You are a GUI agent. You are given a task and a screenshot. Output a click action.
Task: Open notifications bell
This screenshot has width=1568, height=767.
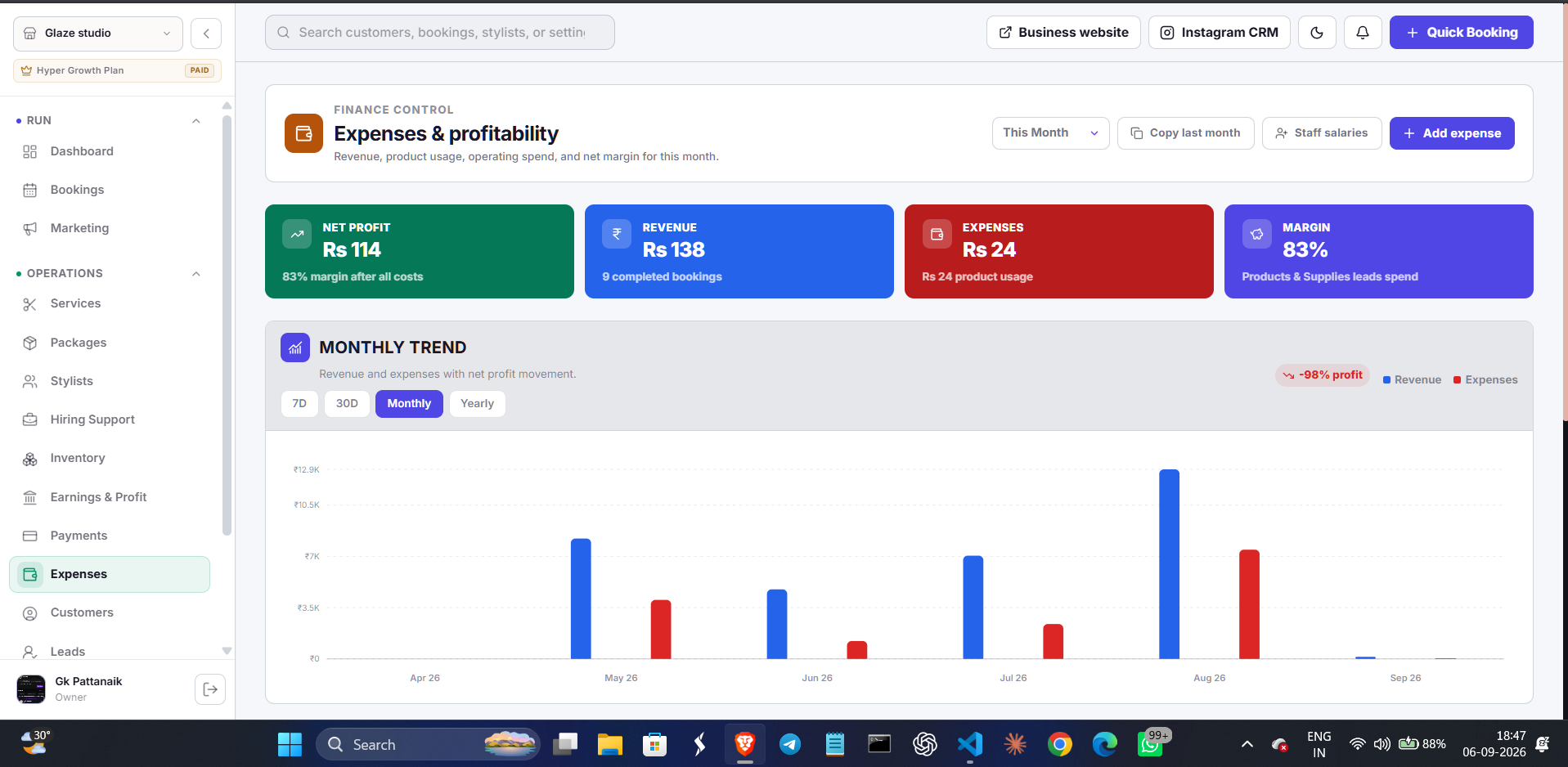1363,33
